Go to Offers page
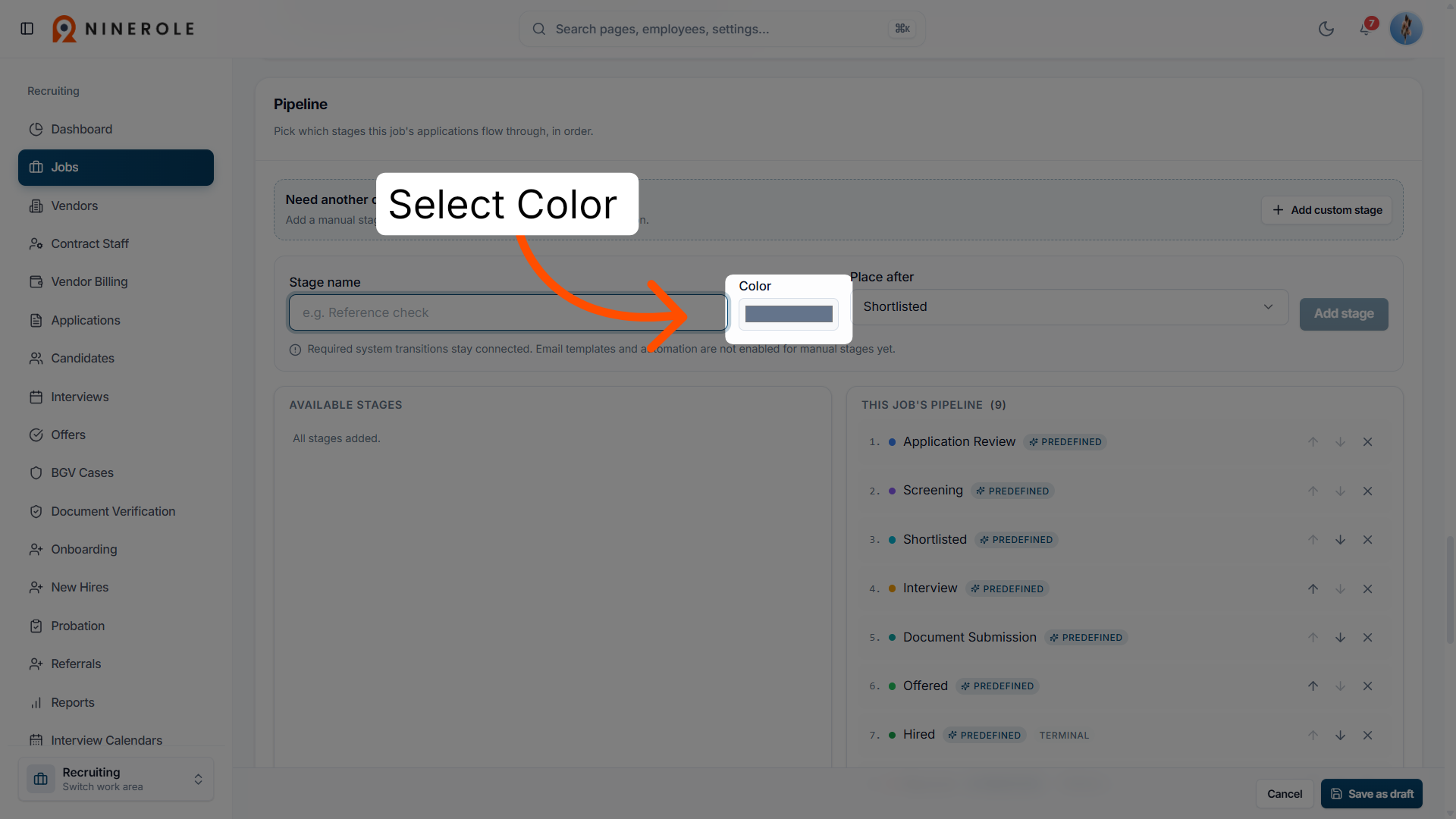 tap(116, 435)
